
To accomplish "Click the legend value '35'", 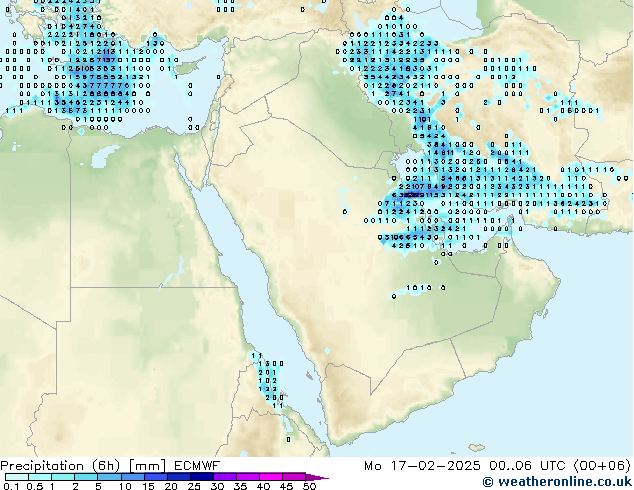I will tap(240, 486).
